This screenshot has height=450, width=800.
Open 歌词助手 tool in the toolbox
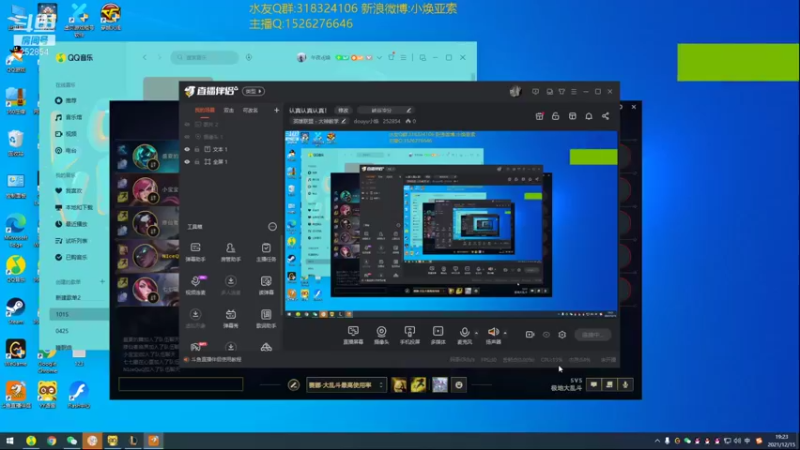pyautogui.click(x=266, y=318)
